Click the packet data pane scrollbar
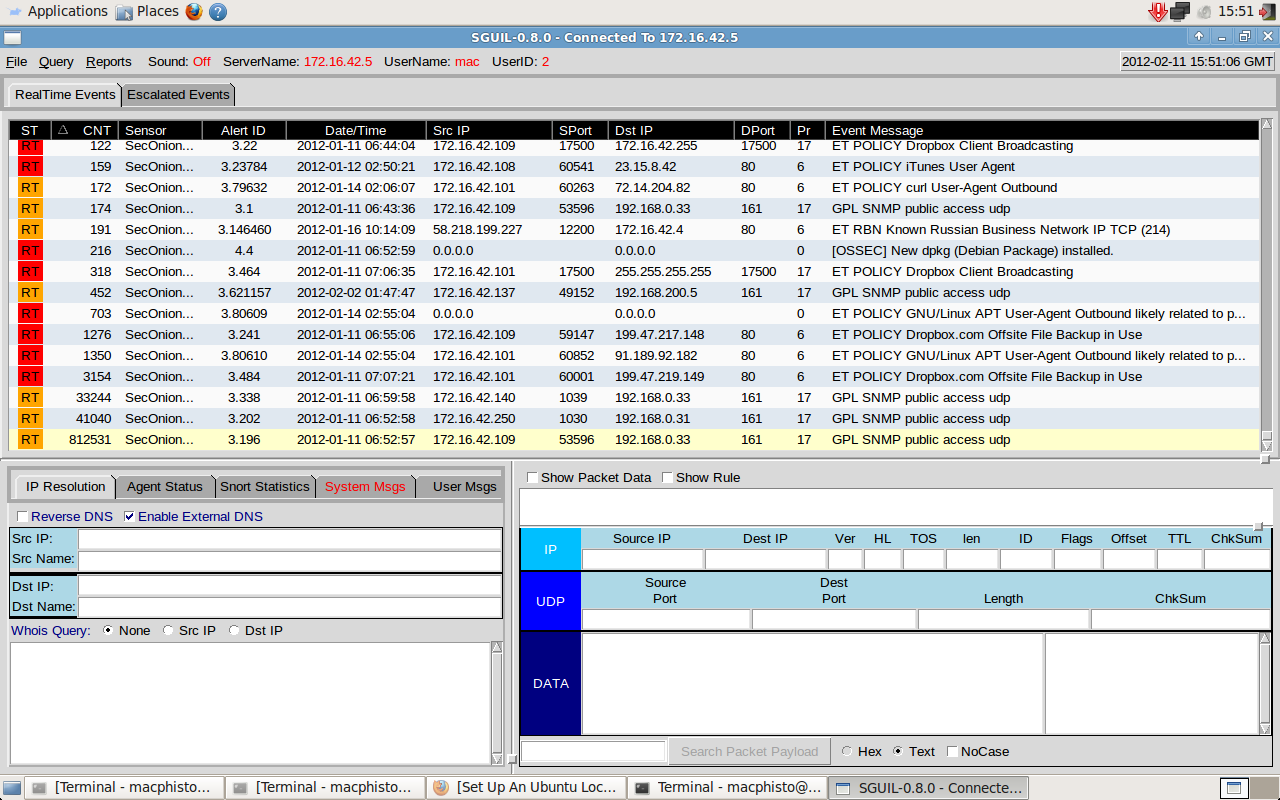Viewport: 1280px width, 800px height. click(x=1265, y=684)
